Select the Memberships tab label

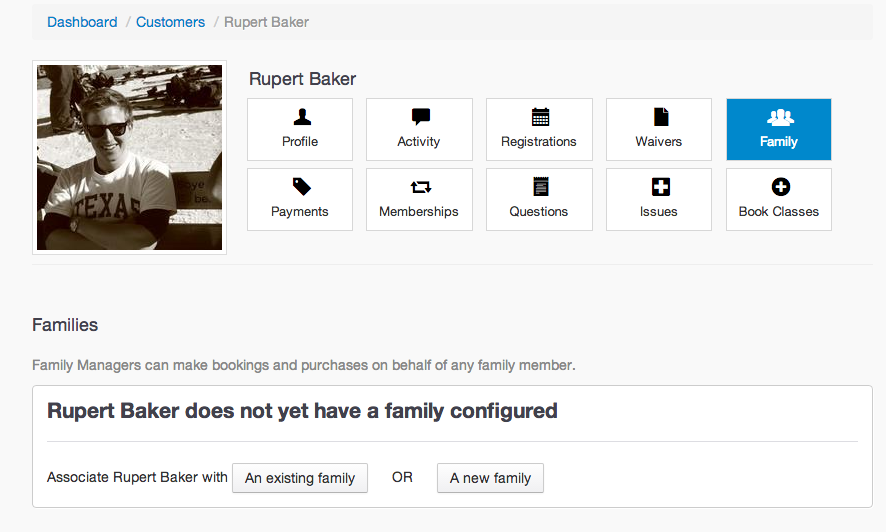click(419, 212)
